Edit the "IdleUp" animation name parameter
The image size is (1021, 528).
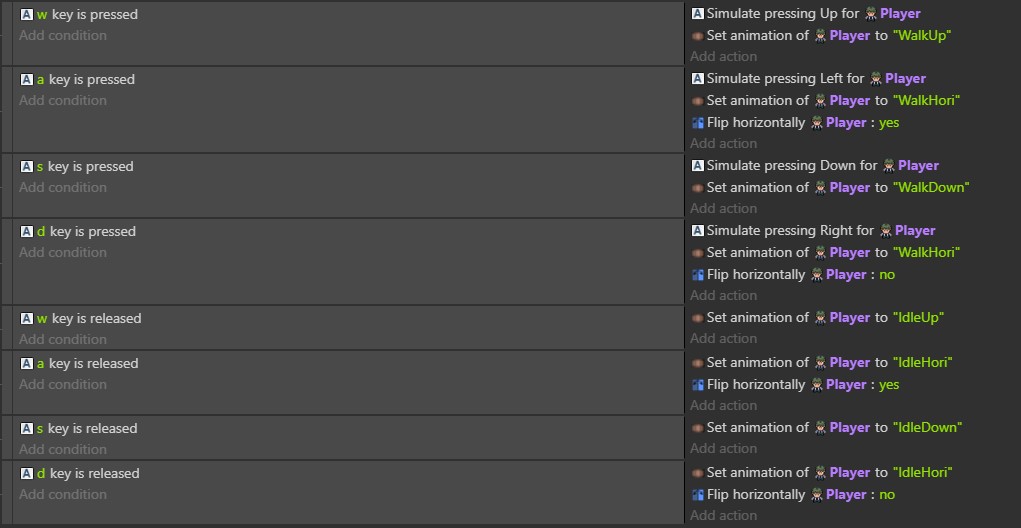point(918,318)
